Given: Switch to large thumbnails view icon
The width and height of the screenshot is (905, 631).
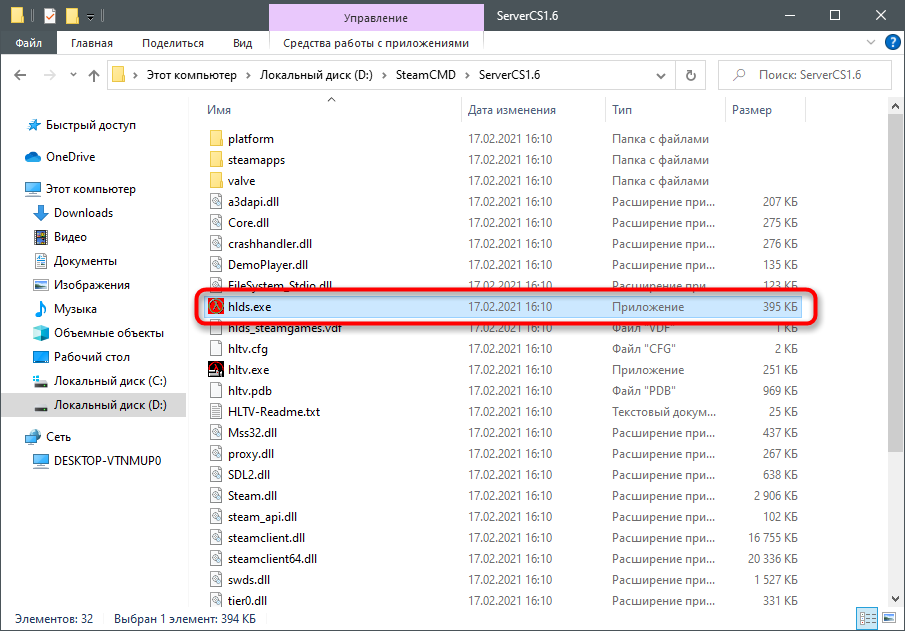Looking at the screenshot, I should coord(889,619).
